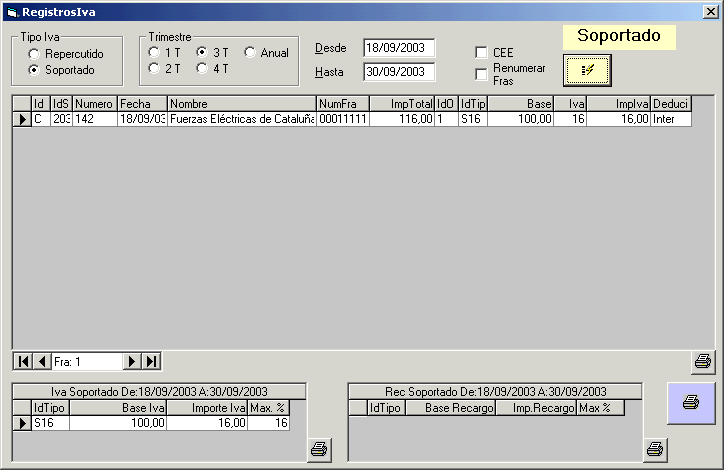Click the Desde date field
This screenshot has height=470, width=724.
[399, 48]
